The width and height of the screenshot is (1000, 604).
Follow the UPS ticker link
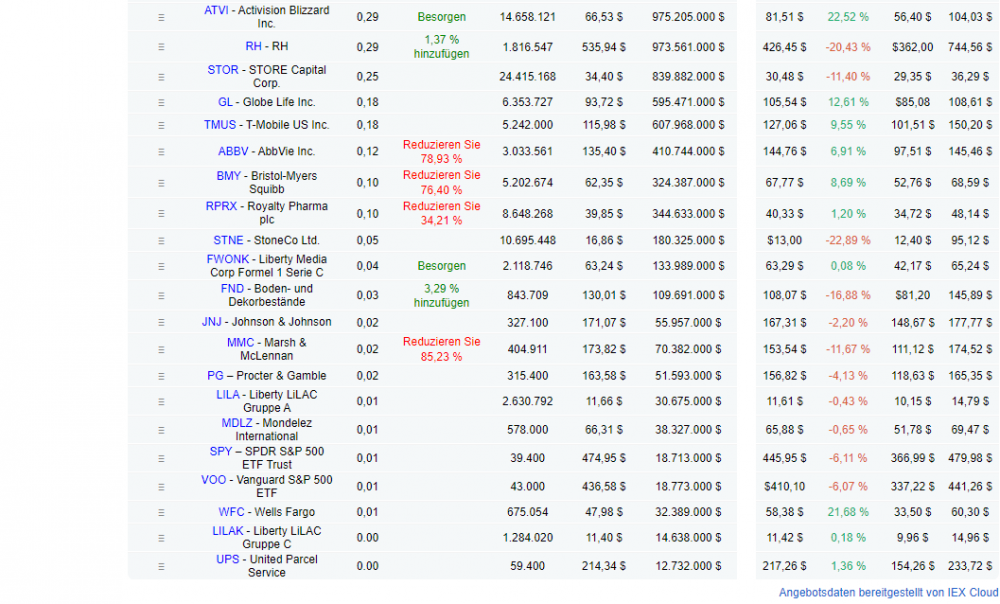[x=228, y=559]
